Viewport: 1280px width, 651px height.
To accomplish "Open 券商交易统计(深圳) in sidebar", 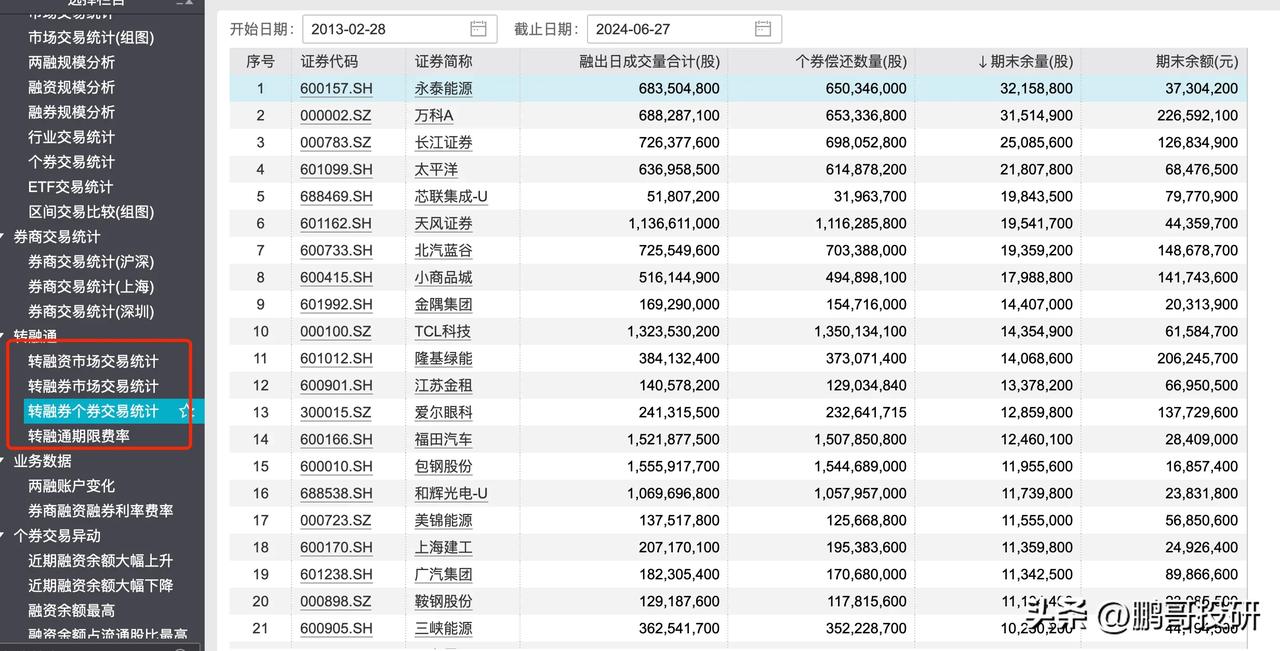I will point(91,312).
